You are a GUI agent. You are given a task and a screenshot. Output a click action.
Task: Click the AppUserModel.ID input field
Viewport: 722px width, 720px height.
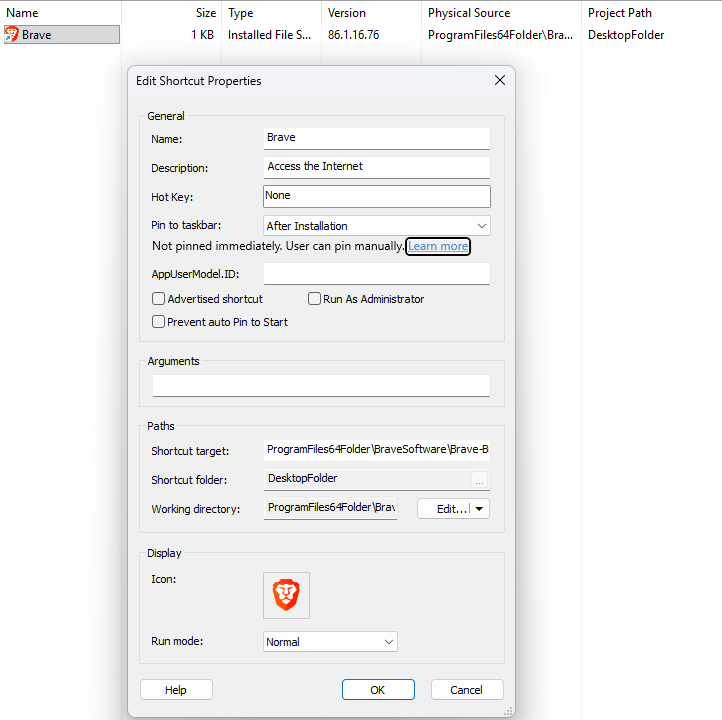point(377,274)
